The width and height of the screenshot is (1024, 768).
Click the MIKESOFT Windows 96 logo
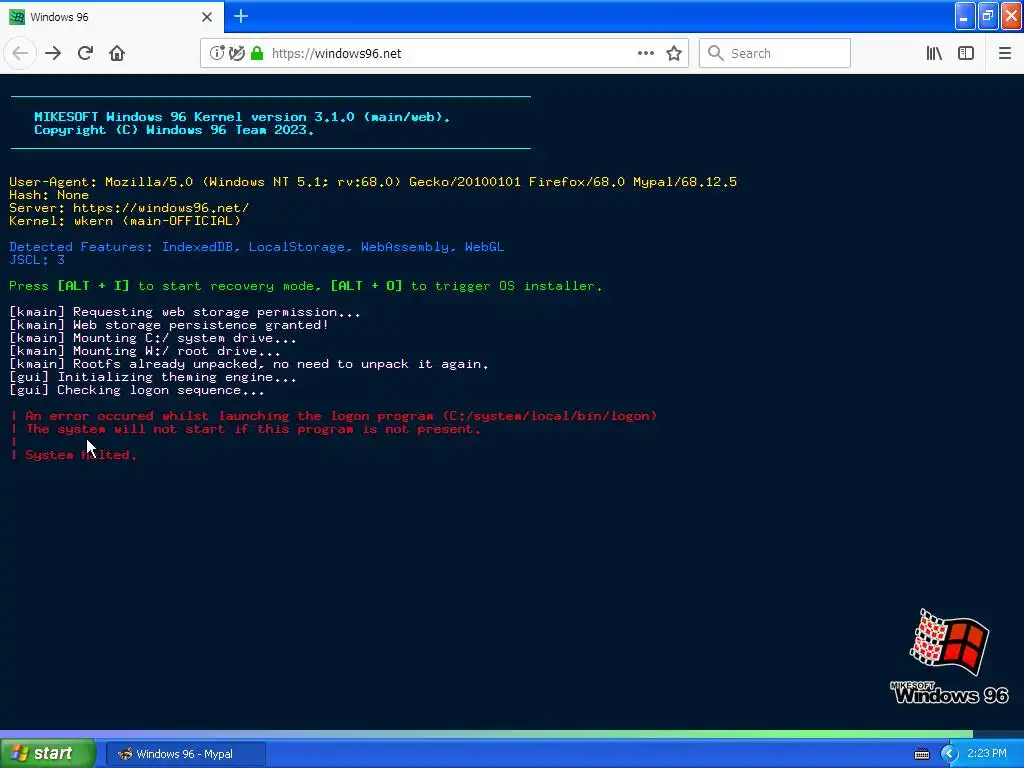tap(950, 657)
